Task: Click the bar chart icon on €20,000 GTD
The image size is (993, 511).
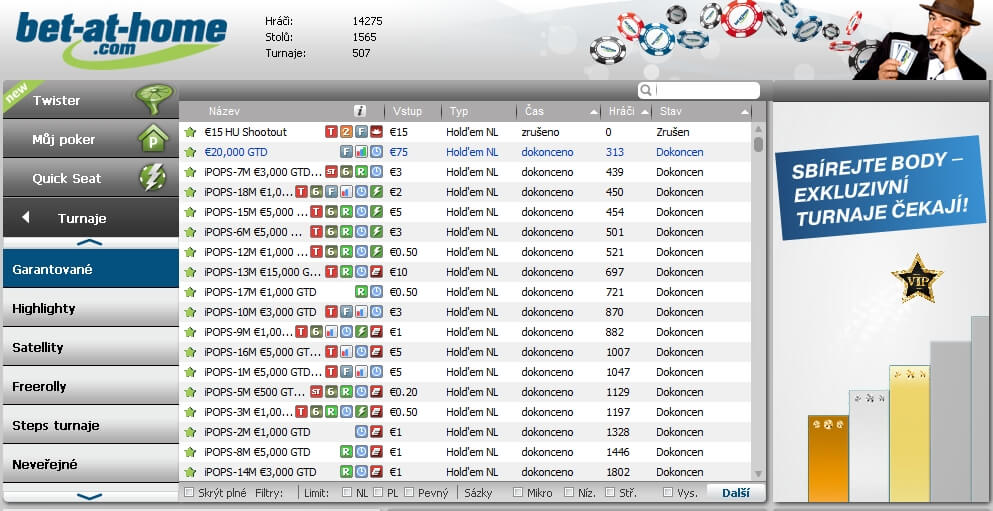Action: 361,153
